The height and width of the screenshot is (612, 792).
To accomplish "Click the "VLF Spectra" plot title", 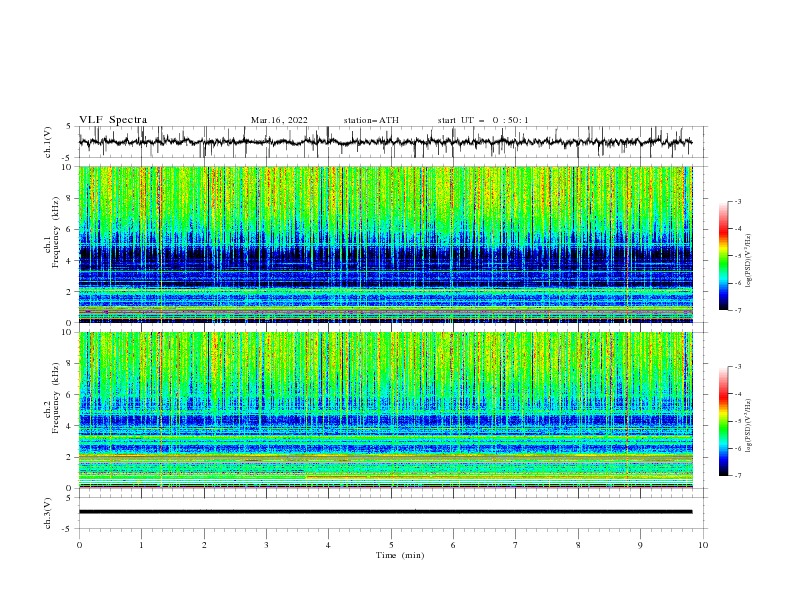I will 113,120.
